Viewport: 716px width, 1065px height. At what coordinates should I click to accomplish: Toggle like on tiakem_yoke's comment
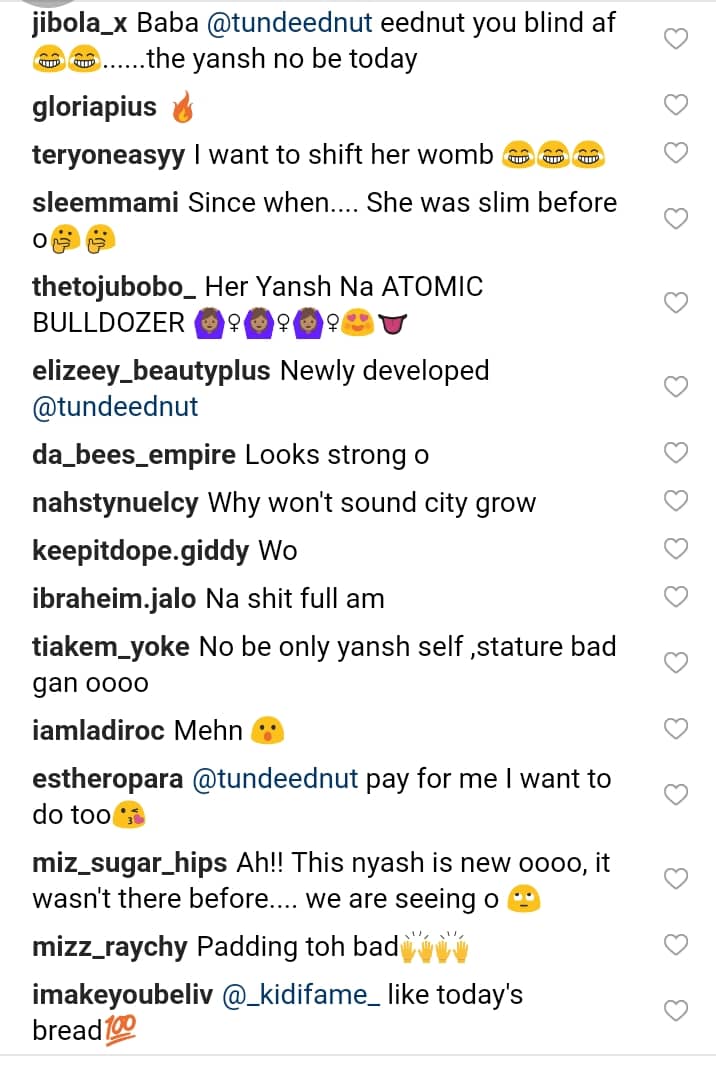click(x=677, y=663)
